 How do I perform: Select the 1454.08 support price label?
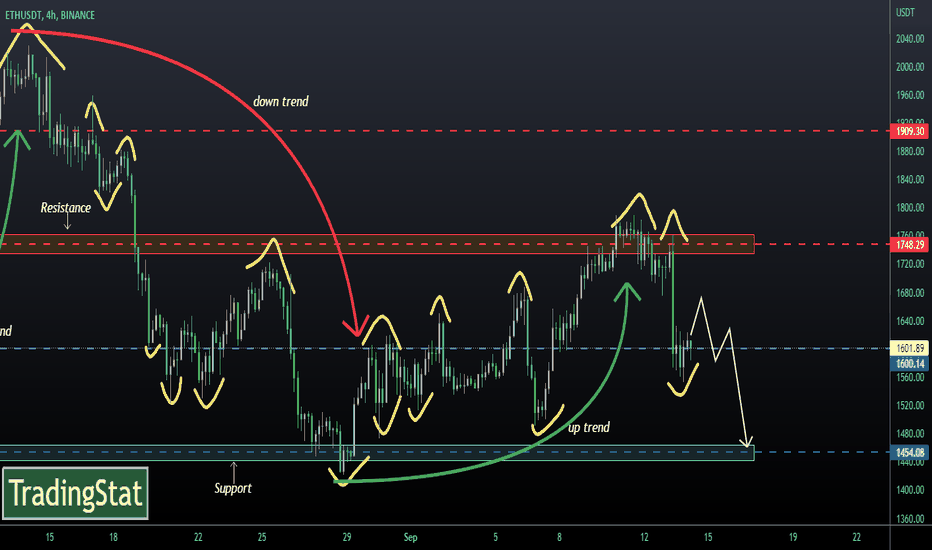coord(909,452)
